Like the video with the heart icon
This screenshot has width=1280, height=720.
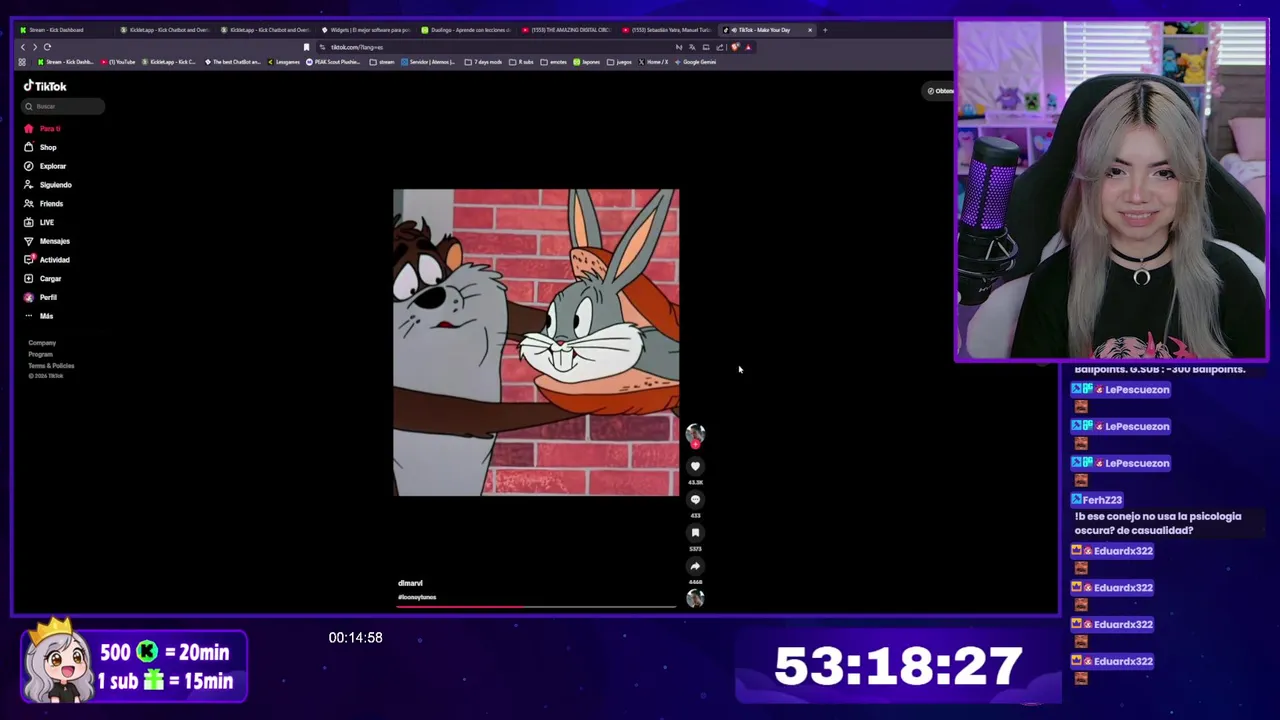[695, 466]
